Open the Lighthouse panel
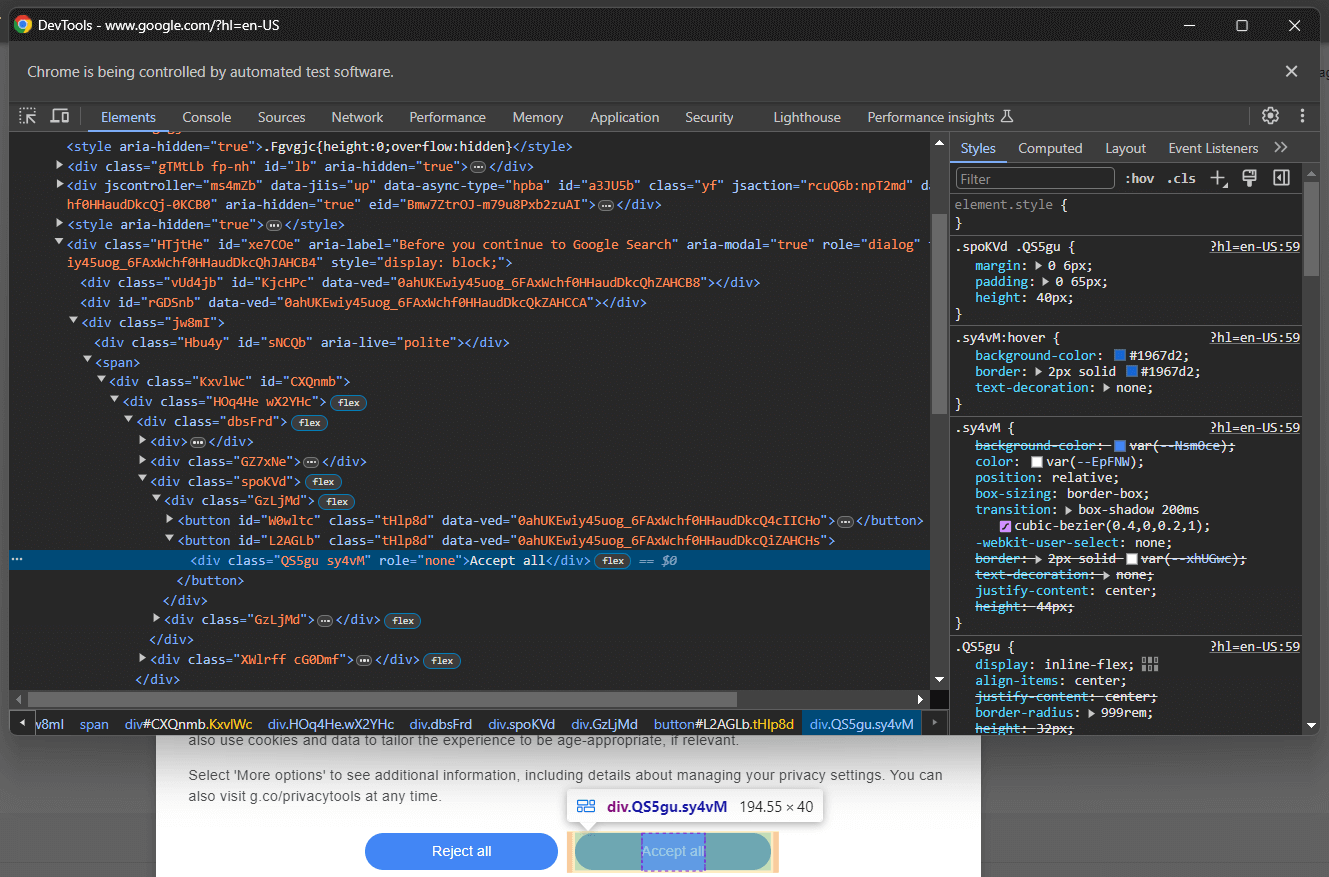1329x877 pixels. pyautogui.click(x=806, y=117)
